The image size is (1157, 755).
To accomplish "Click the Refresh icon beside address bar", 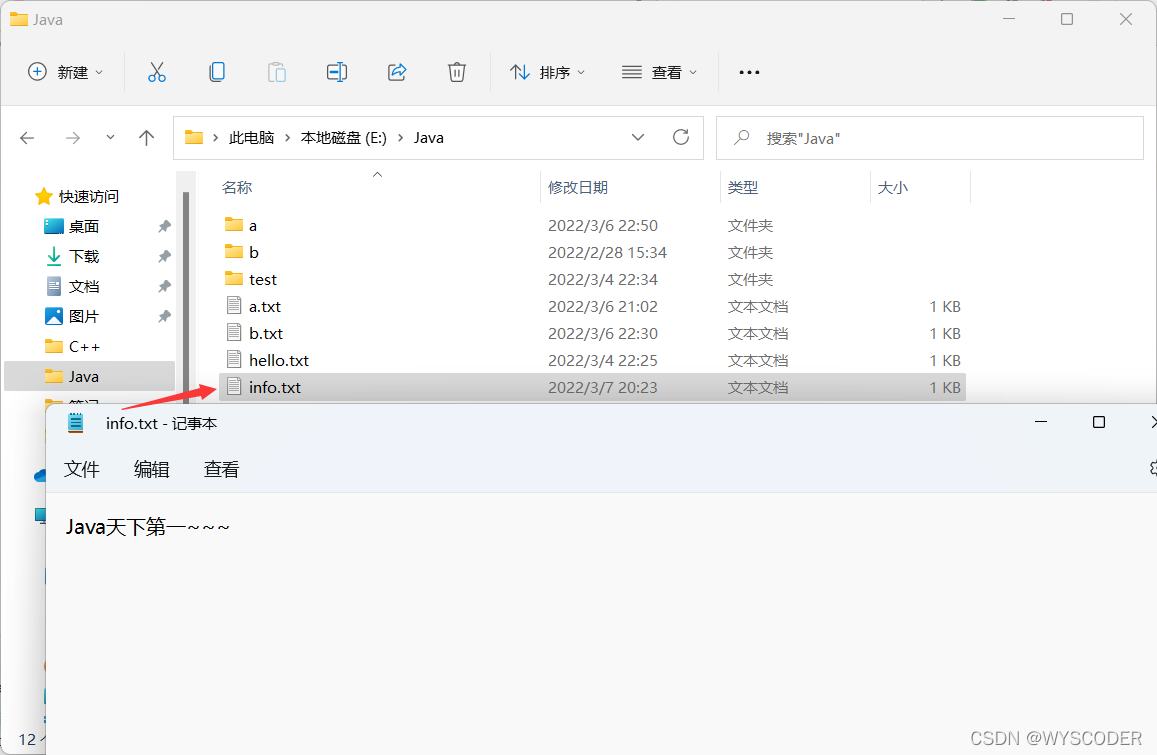I will pyautogui.click(x=681, y=137).
